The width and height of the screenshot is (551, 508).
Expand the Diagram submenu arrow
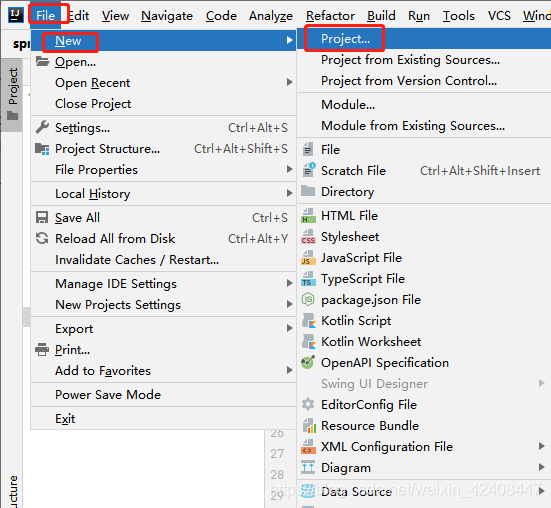point(542,467)
